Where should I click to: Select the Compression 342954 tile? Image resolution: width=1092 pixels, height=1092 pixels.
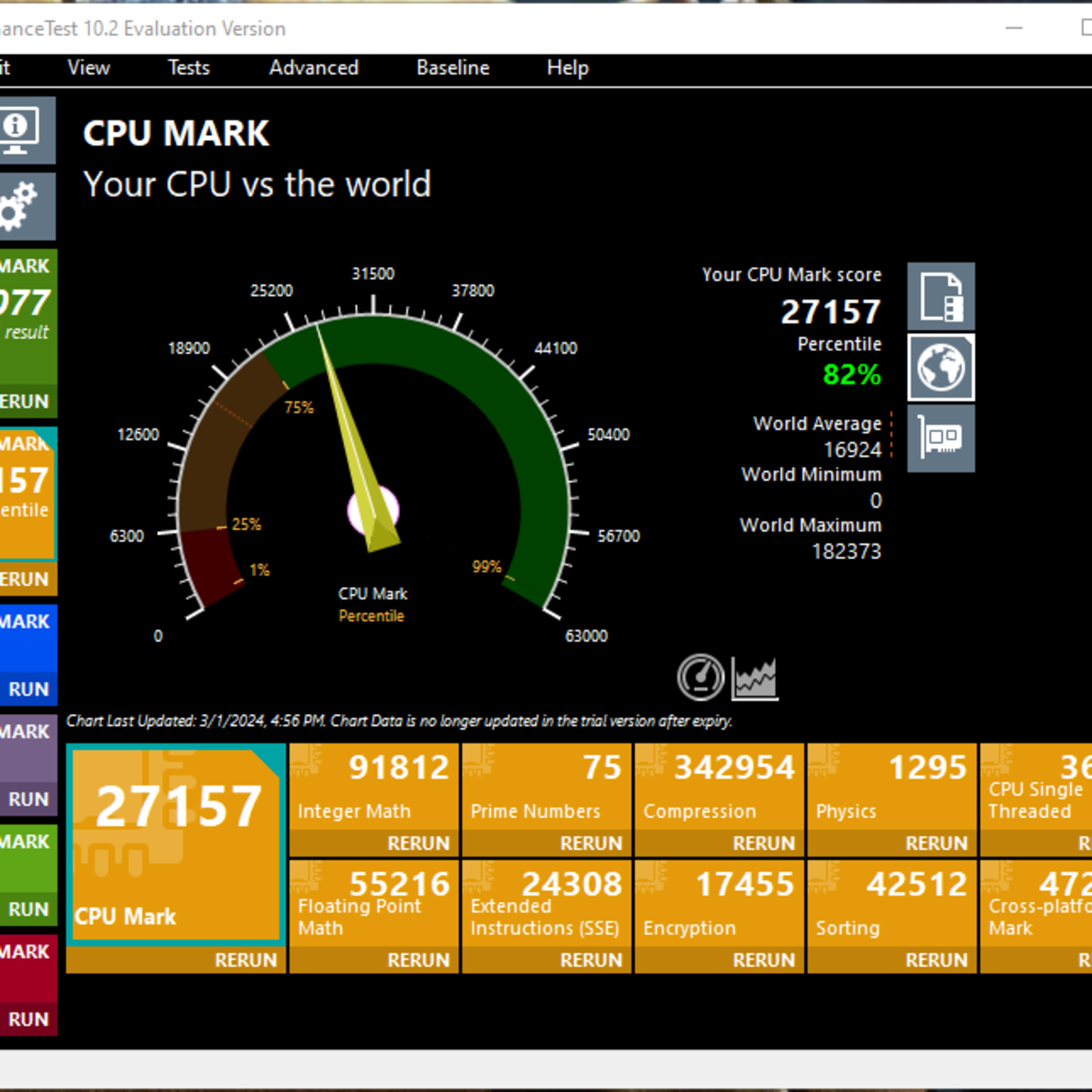coord(719,787)
